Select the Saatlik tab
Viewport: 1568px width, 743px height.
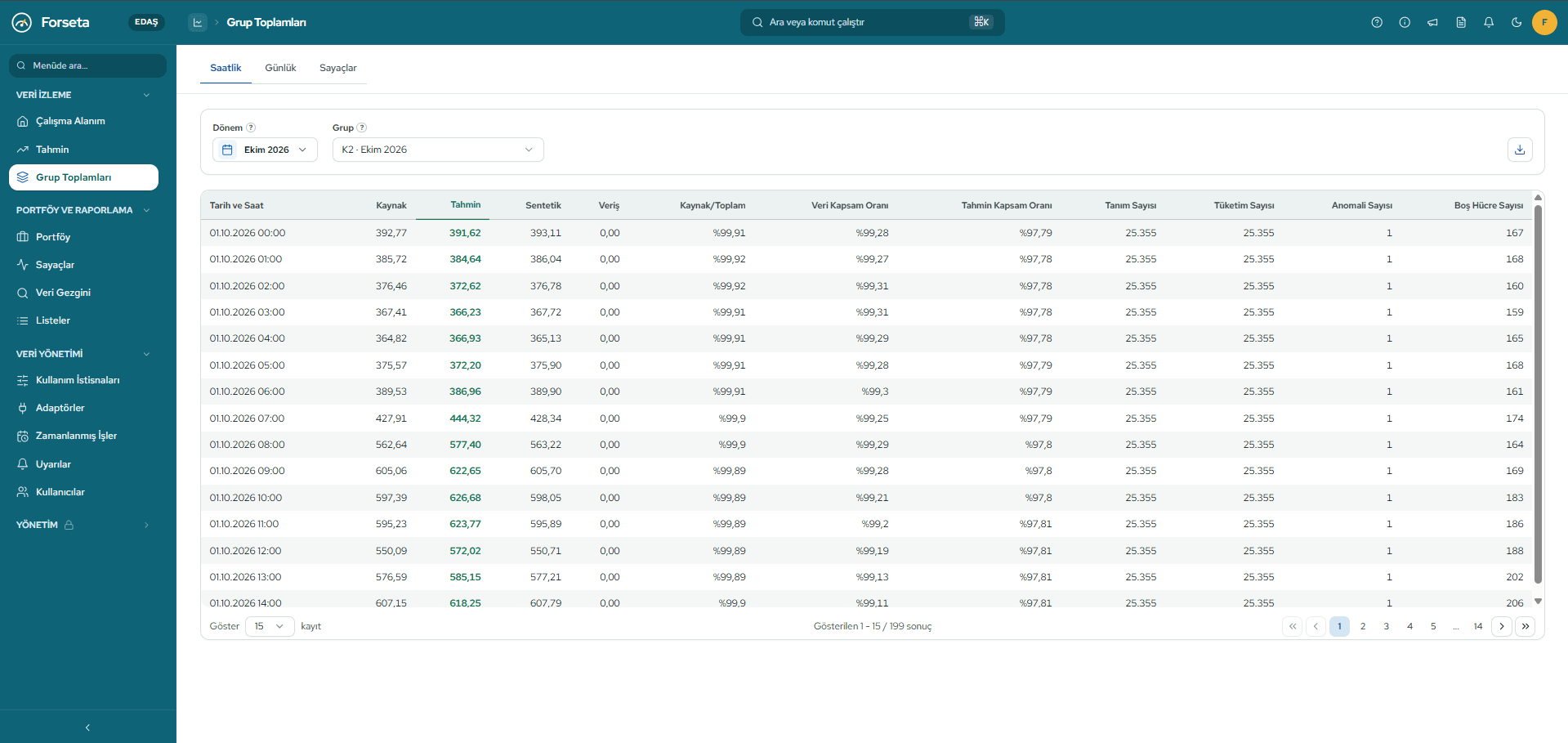[x=226, y=68]
